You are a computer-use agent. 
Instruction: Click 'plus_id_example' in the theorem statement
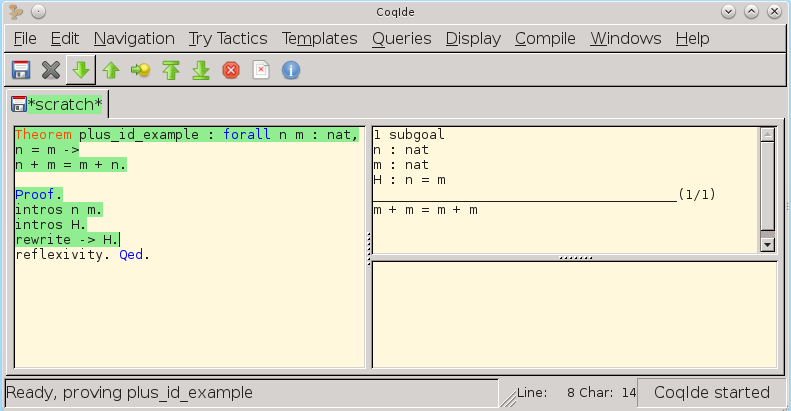click(139, 135)
